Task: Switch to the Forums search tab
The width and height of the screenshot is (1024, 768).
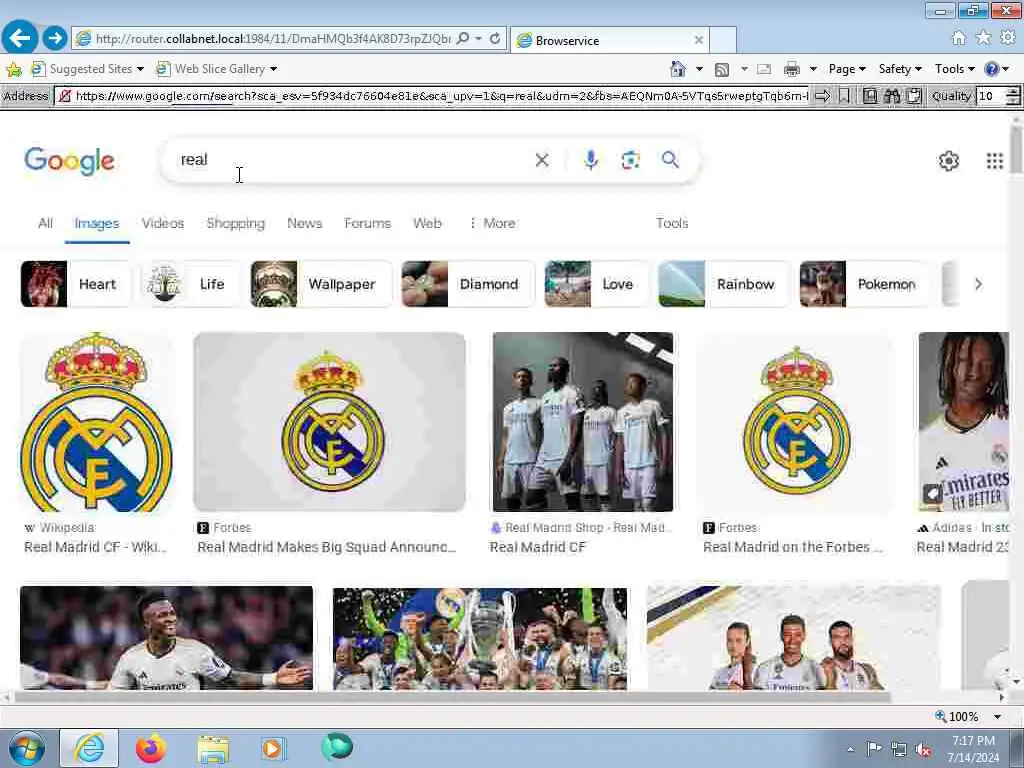Action: (368, 223)
